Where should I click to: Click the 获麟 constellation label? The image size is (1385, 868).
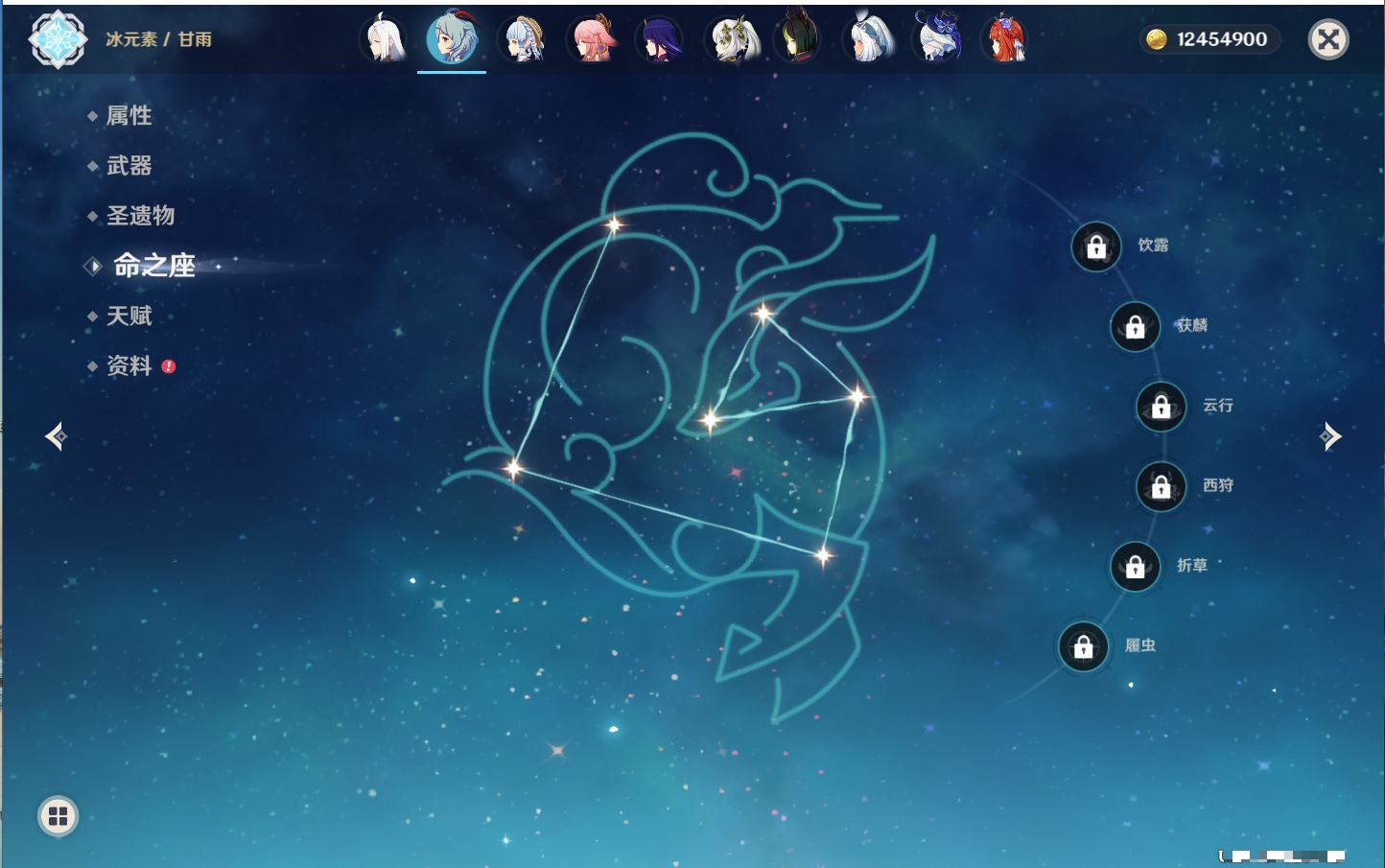tap(1192, 325)
